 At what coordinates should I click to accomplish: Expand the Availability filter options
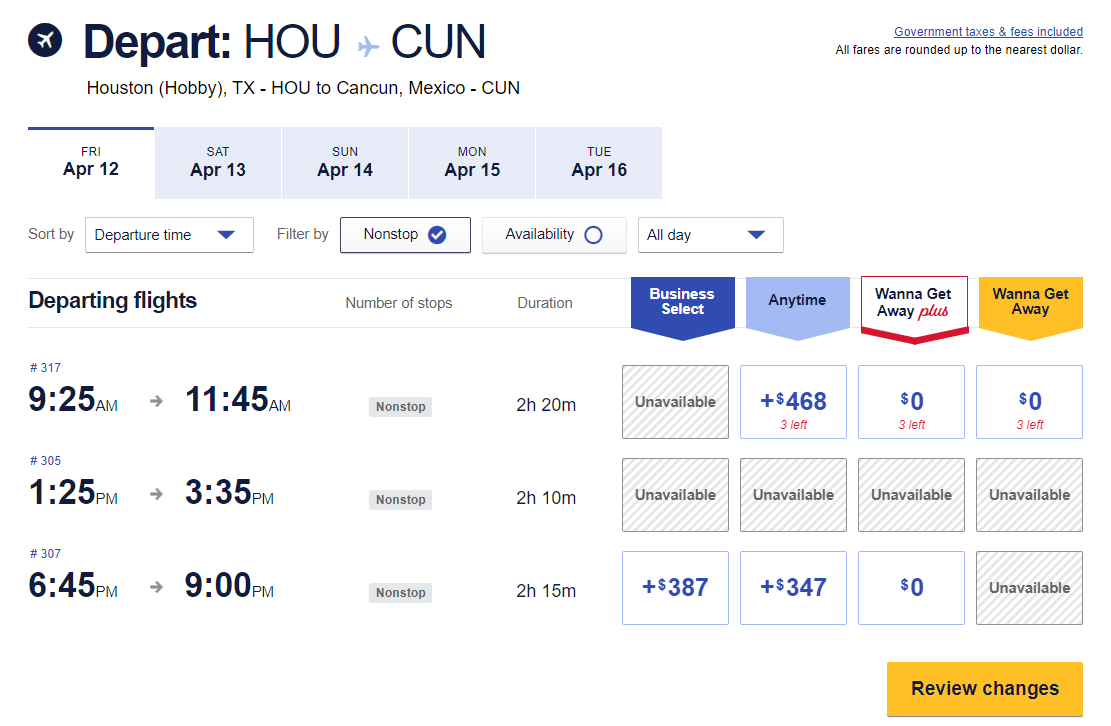pyautogui.click(x=554, y=234)
